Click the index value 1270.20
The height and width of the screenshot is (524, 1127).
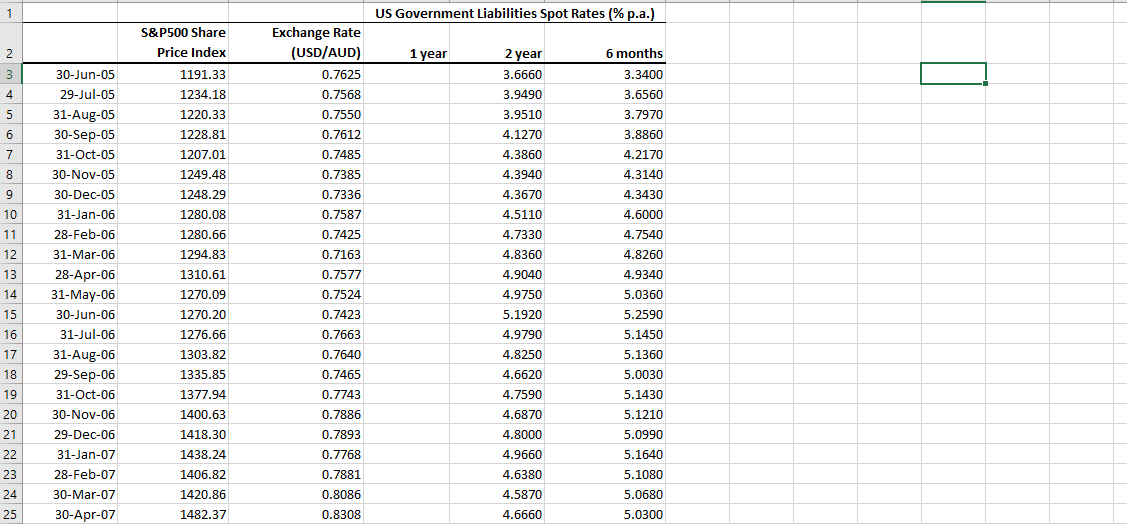(173, 315)
